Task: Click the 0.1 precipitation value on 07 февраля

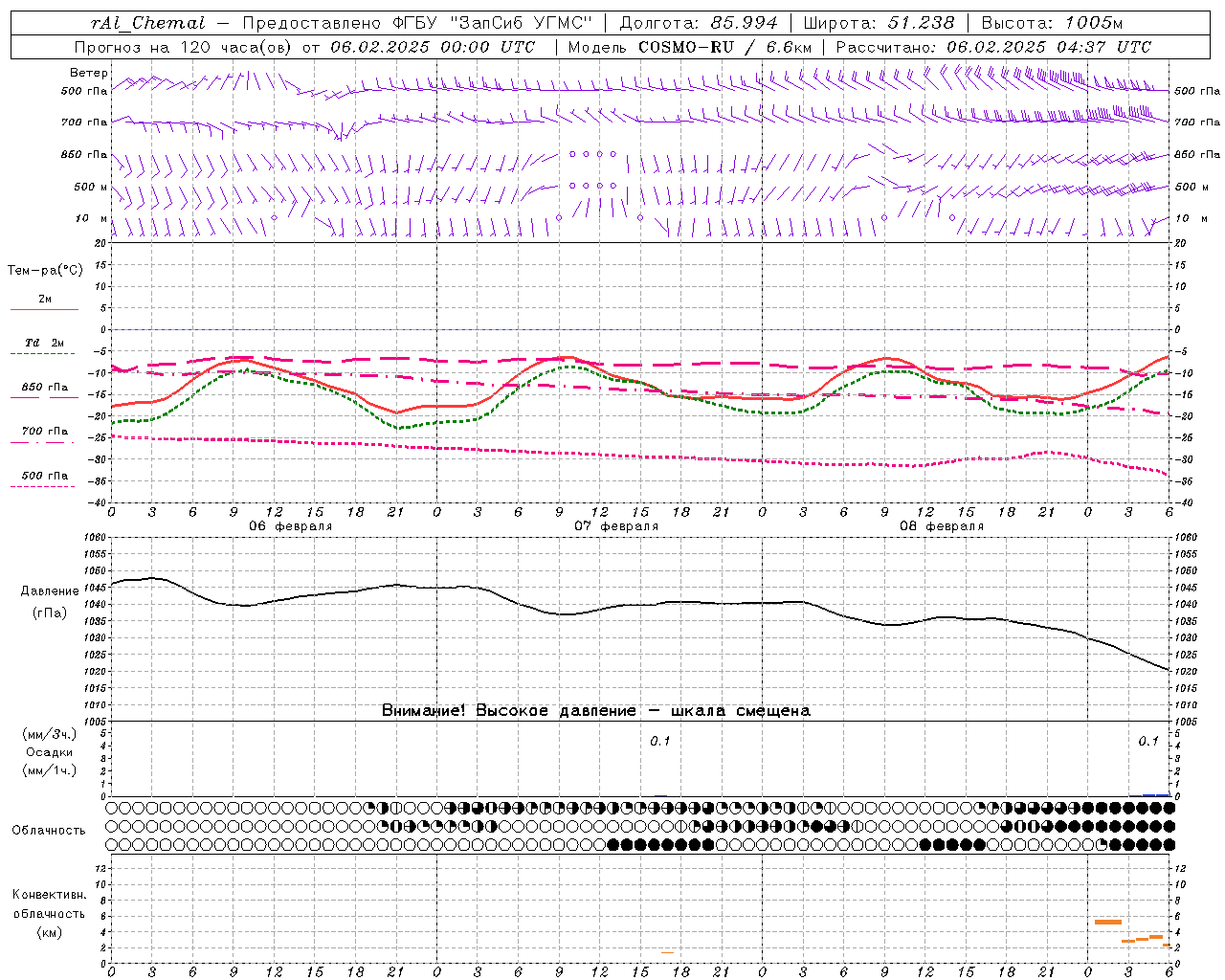Action: coord(660,741)
